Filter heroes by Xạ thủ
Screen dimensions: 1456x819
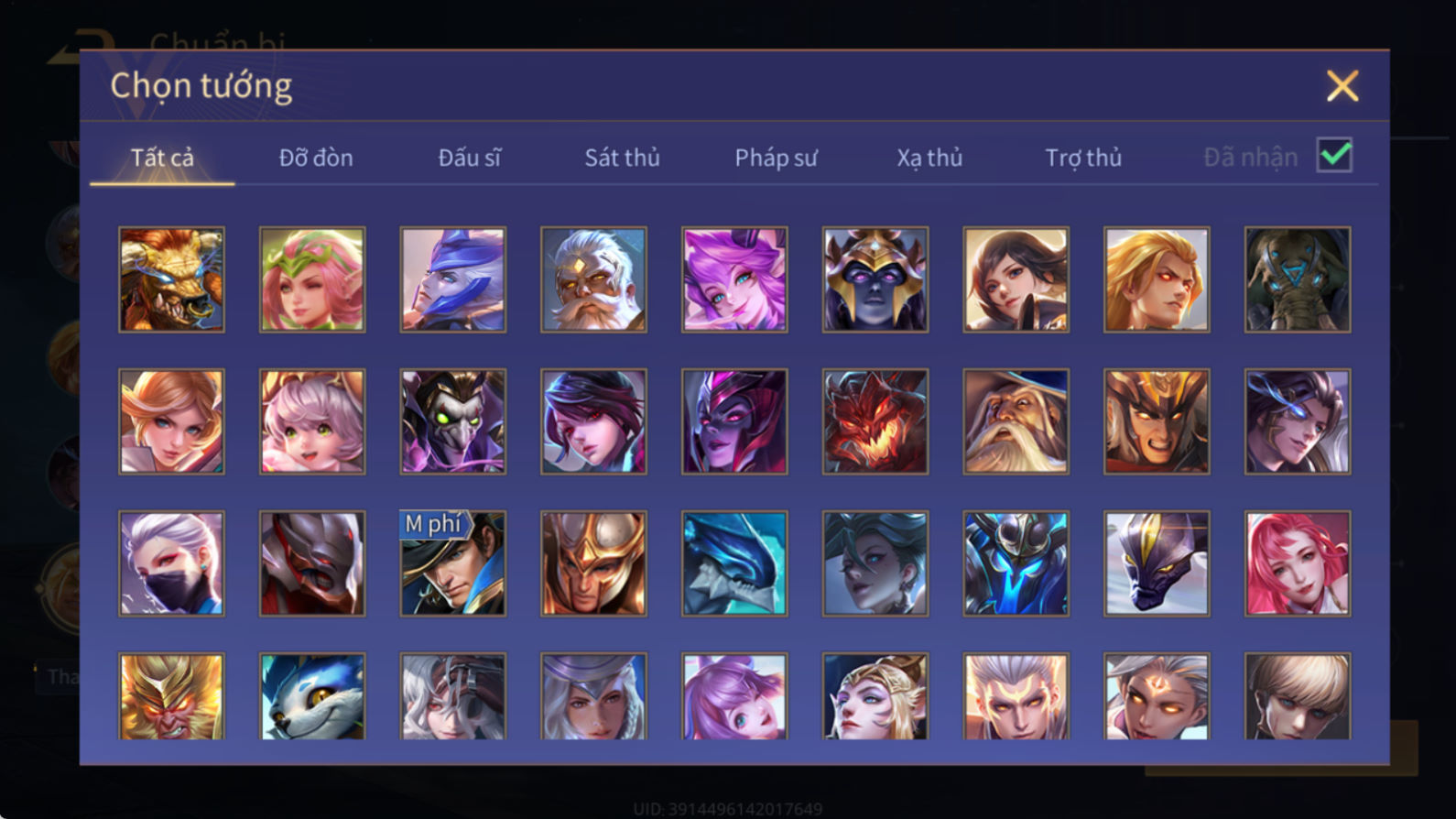929,158
